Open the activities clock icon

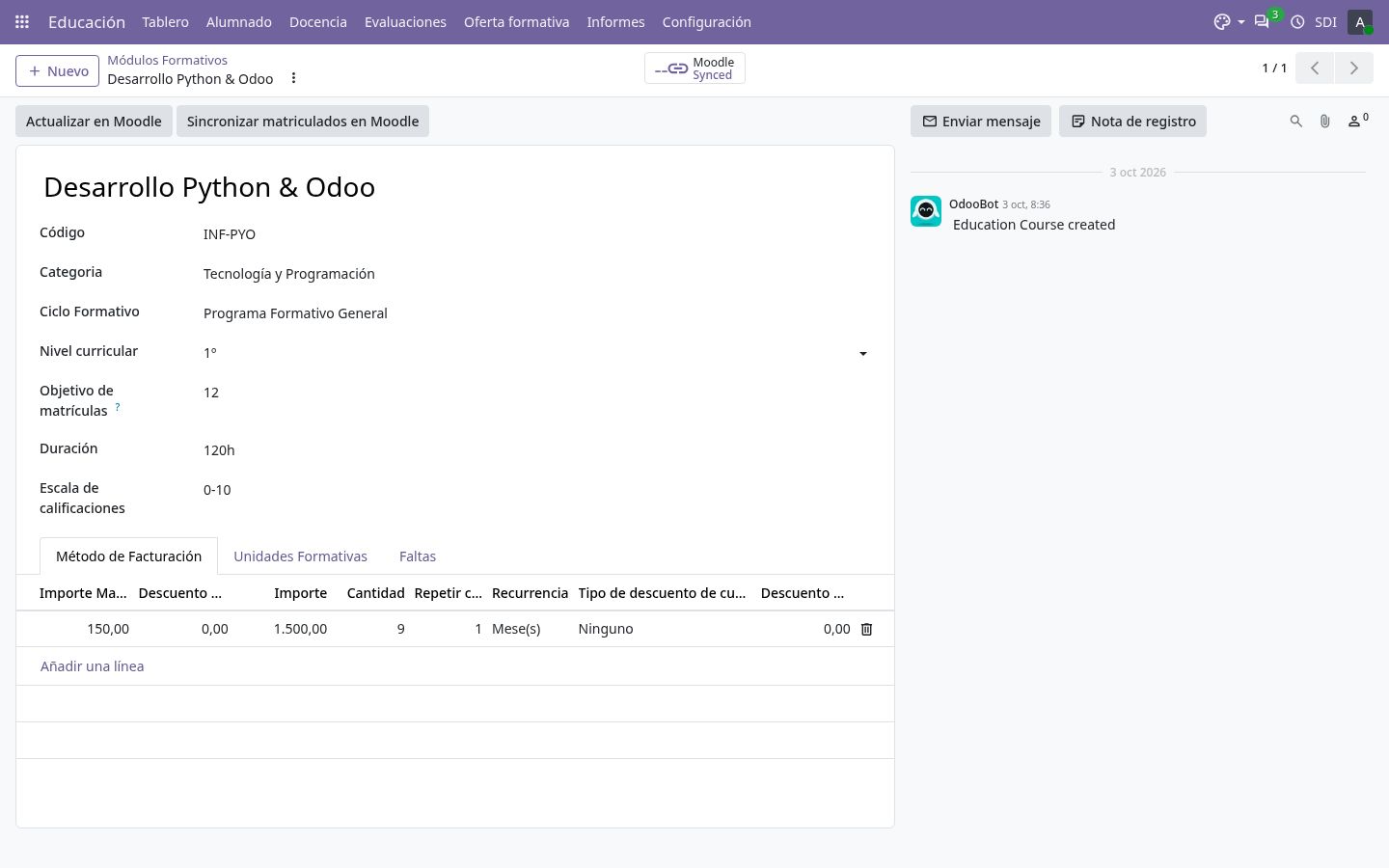pyautogui.click(x=1297, y=21)
